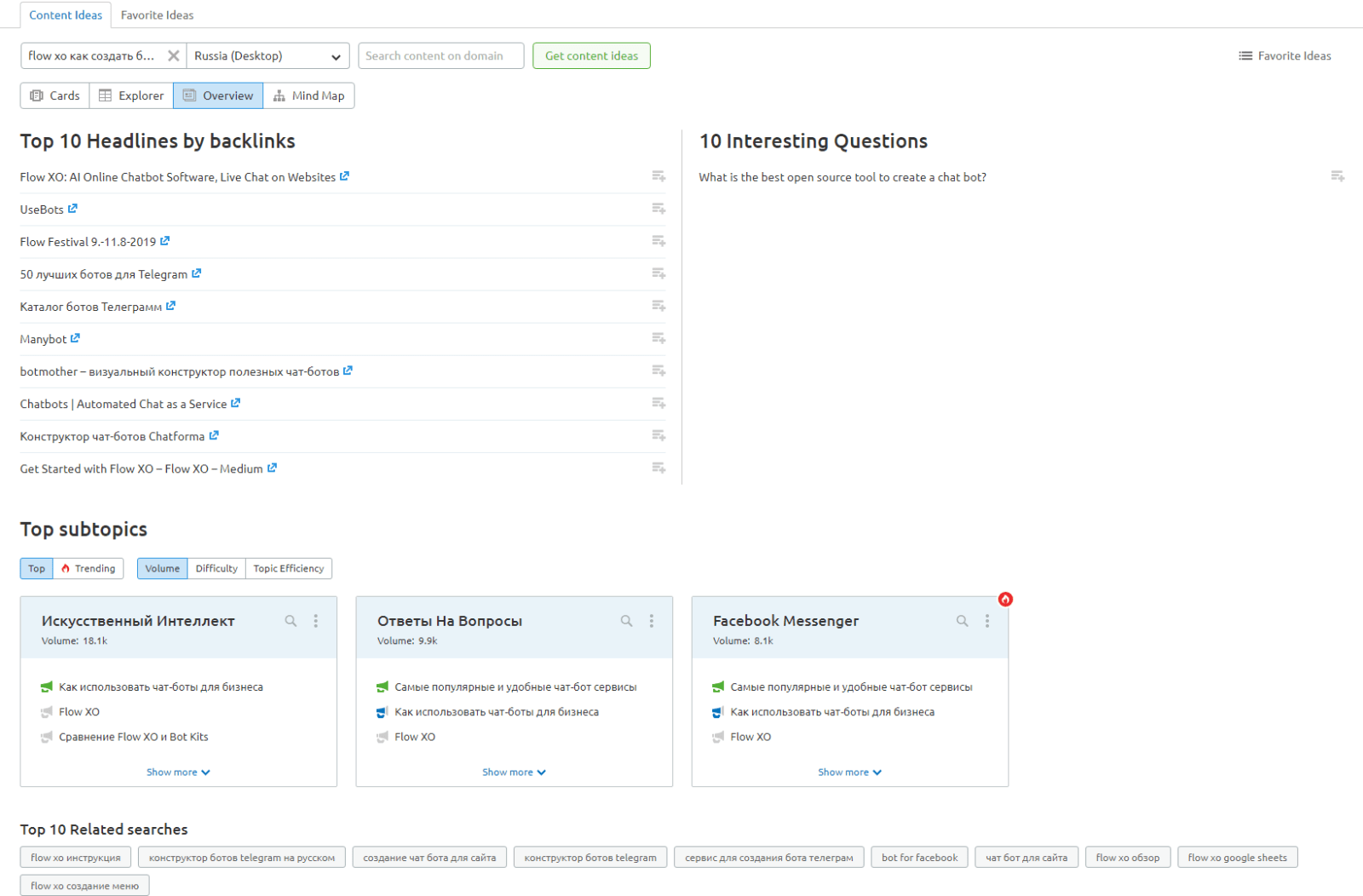Open more options on Facebook Messenger card
Screen dimensions: 1363x896
click(x=987, y=621)
